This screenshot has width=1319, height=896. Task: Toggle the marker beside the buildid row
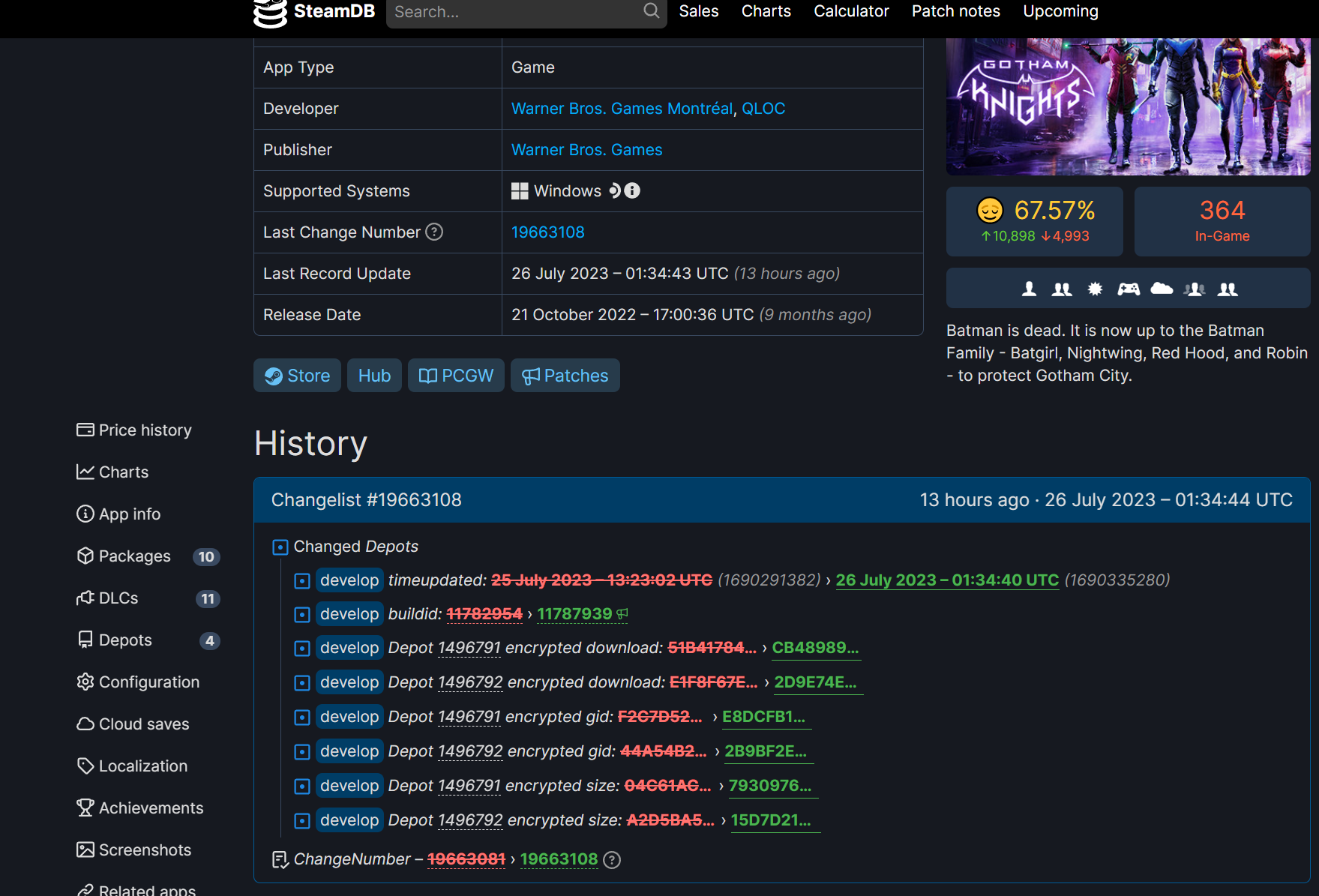click(302, 614)
